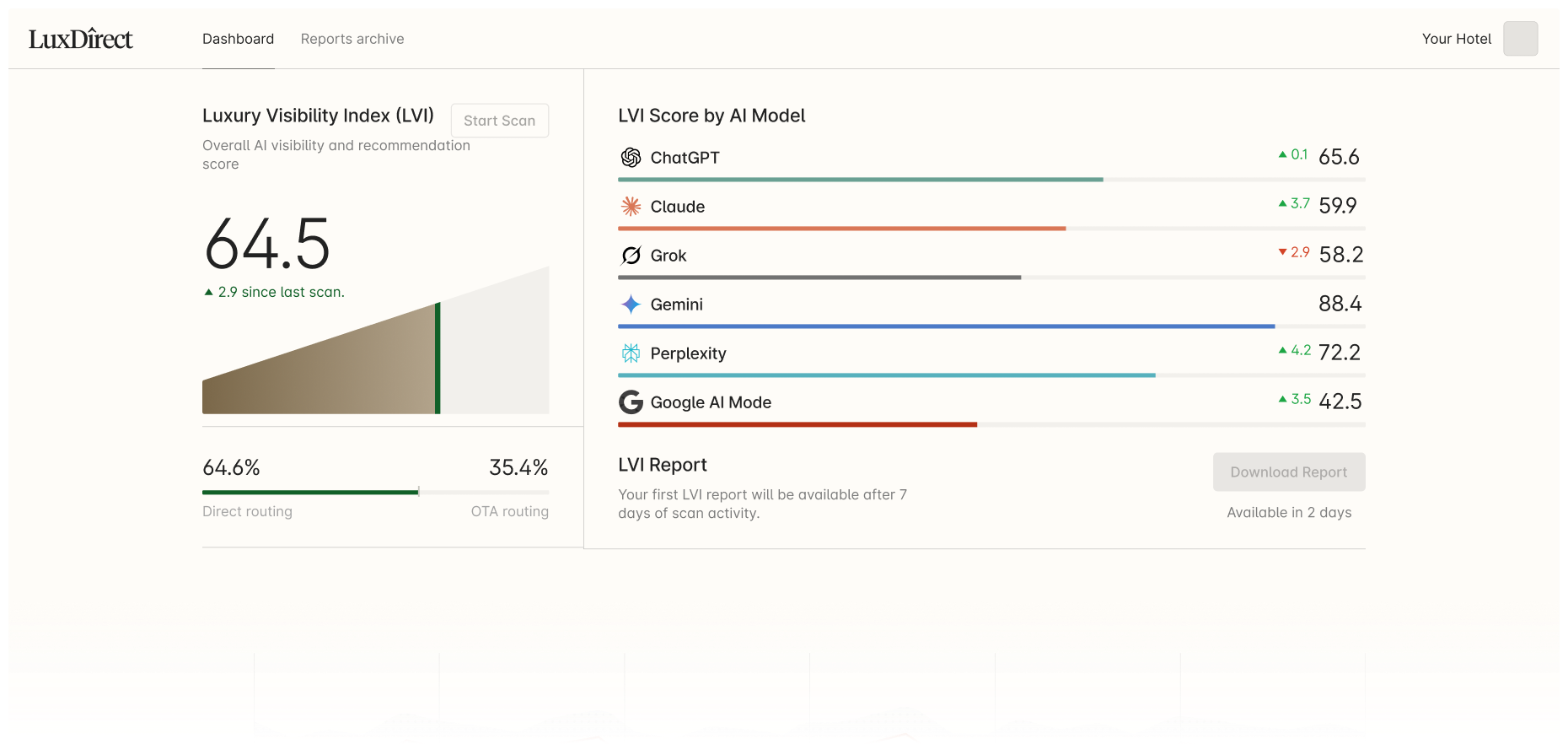
Task: Click the ChatGPT logo icon
Action: 631,158
